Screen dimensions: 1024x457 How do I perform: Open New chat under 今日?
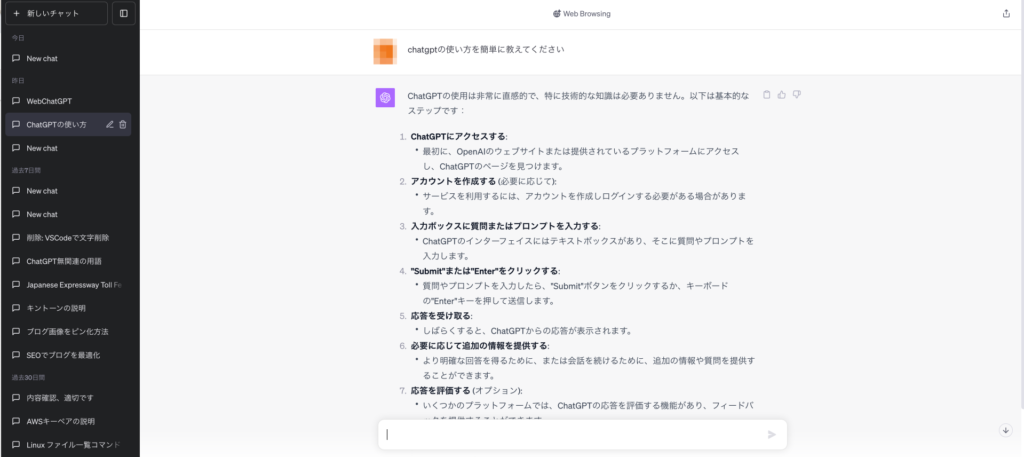(x=68, y=58)
